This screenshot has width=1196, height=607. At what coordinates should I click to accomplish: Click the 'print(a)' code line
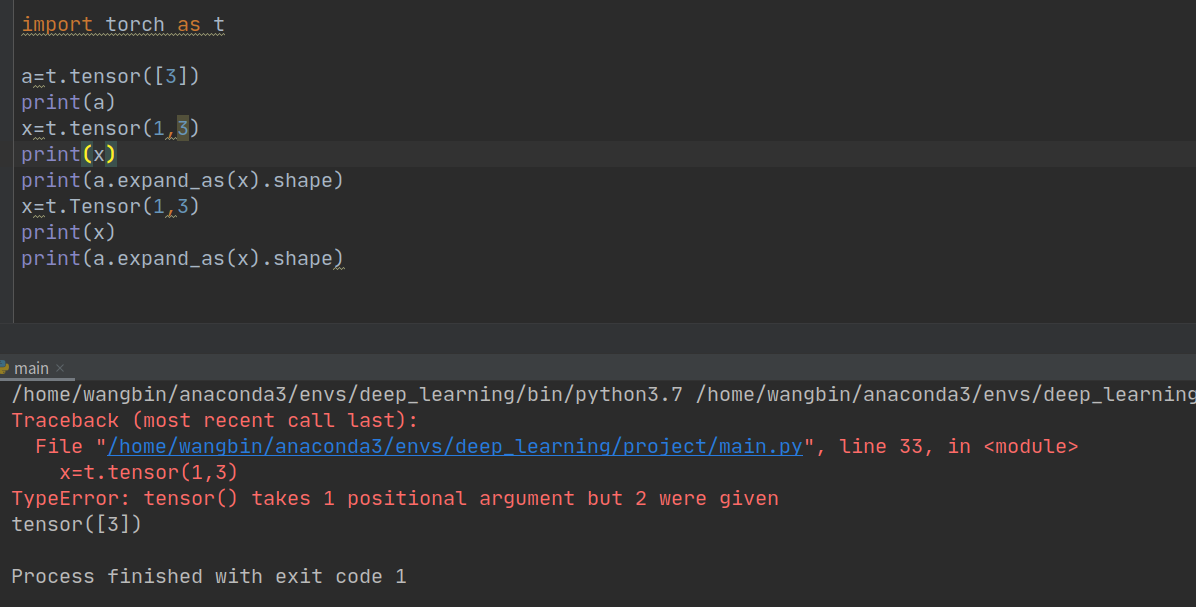pos(69,102)
